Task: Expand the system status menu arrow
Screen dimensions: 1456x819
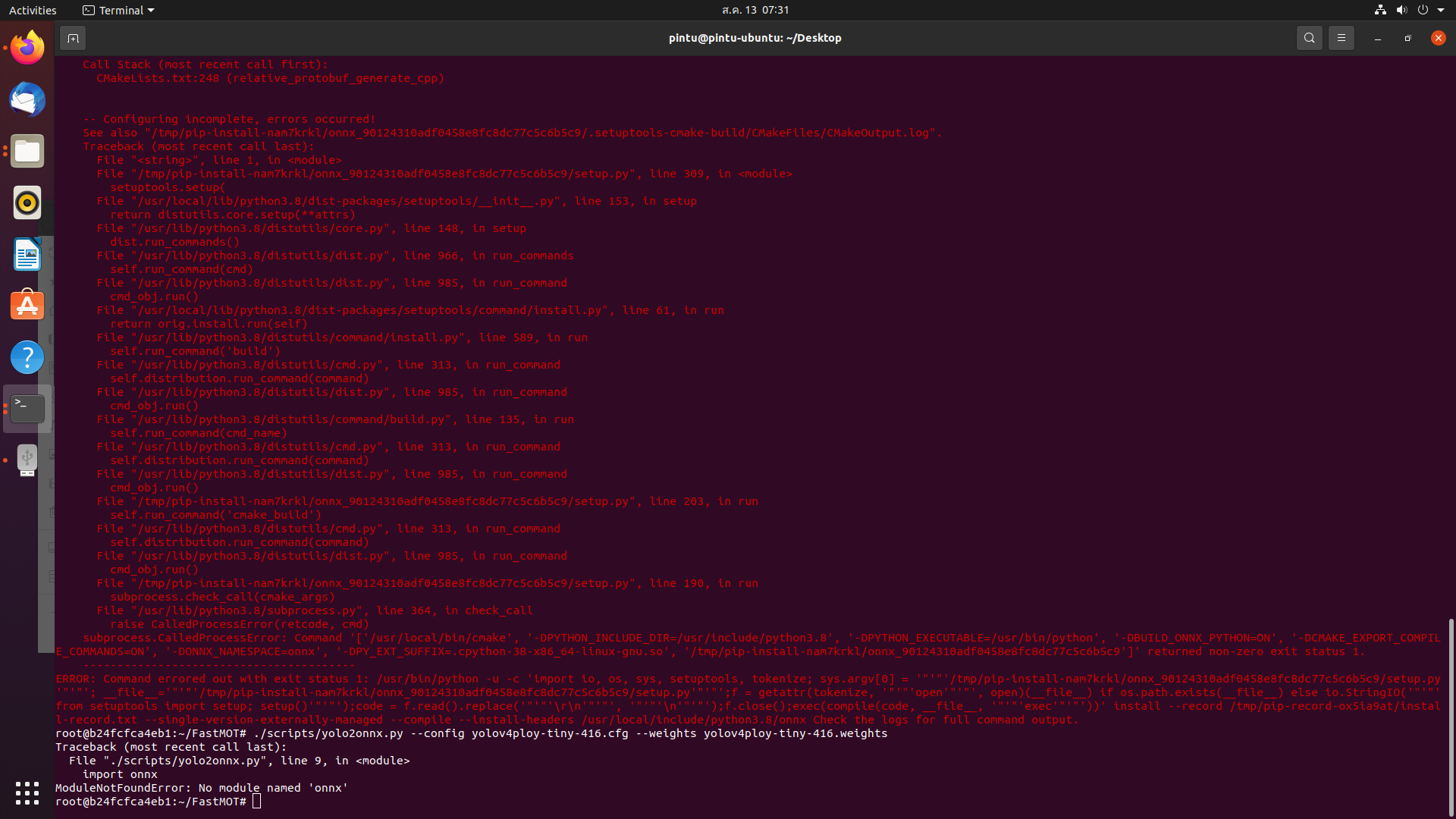Action: click(x=1441, y=10)
